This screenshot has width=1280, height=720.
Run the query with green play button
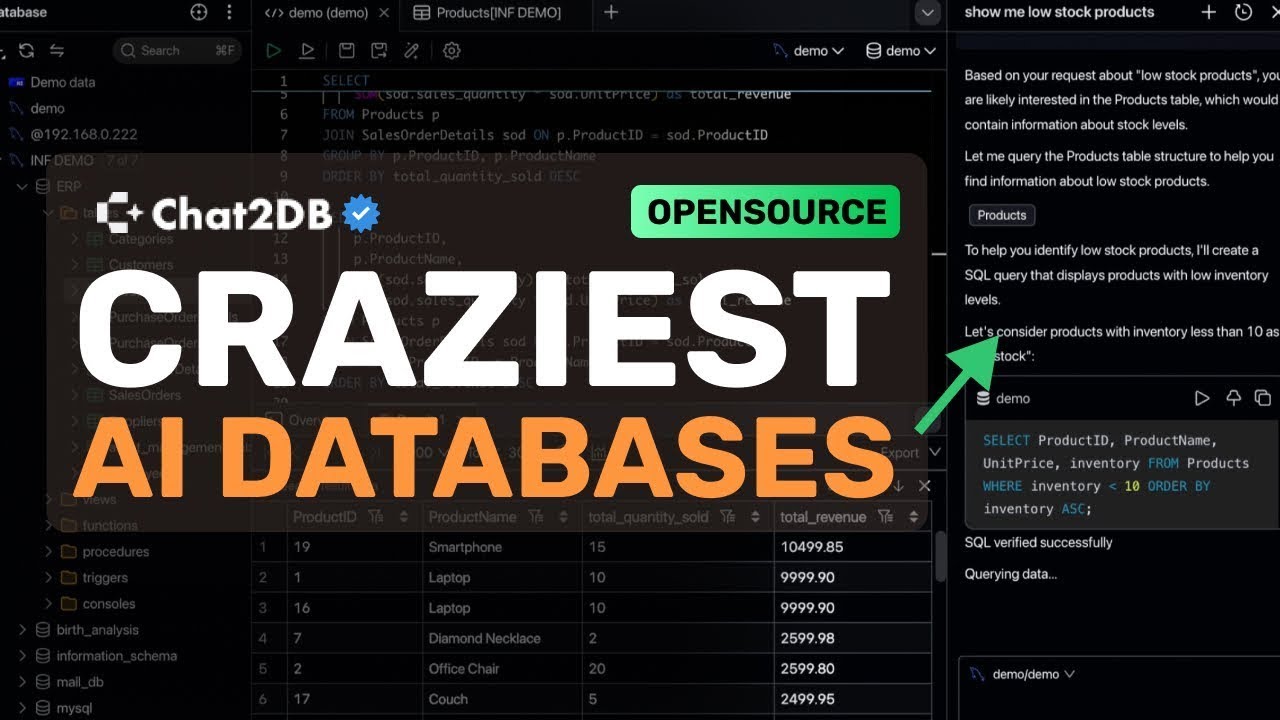(x=273, y=50)
